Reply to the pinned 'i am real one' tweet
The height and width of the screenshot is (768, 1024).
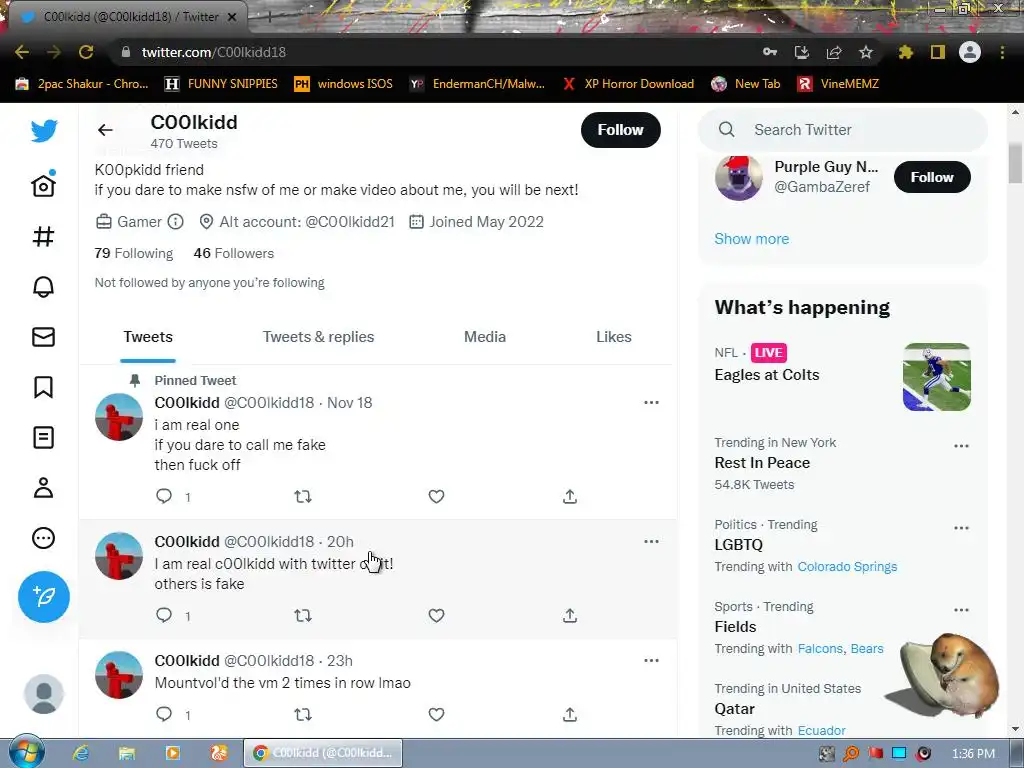point(164,496)
